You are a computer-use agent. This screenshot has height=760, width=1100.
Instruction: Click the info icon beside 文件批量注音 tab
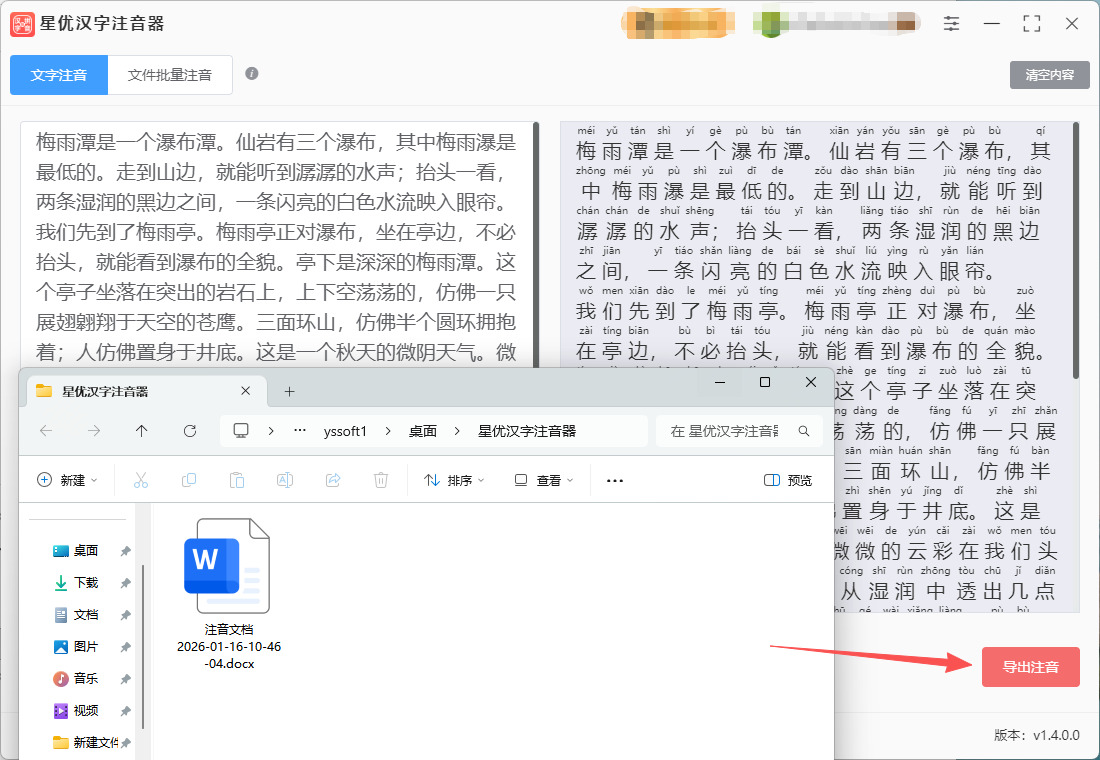(252, 74)
